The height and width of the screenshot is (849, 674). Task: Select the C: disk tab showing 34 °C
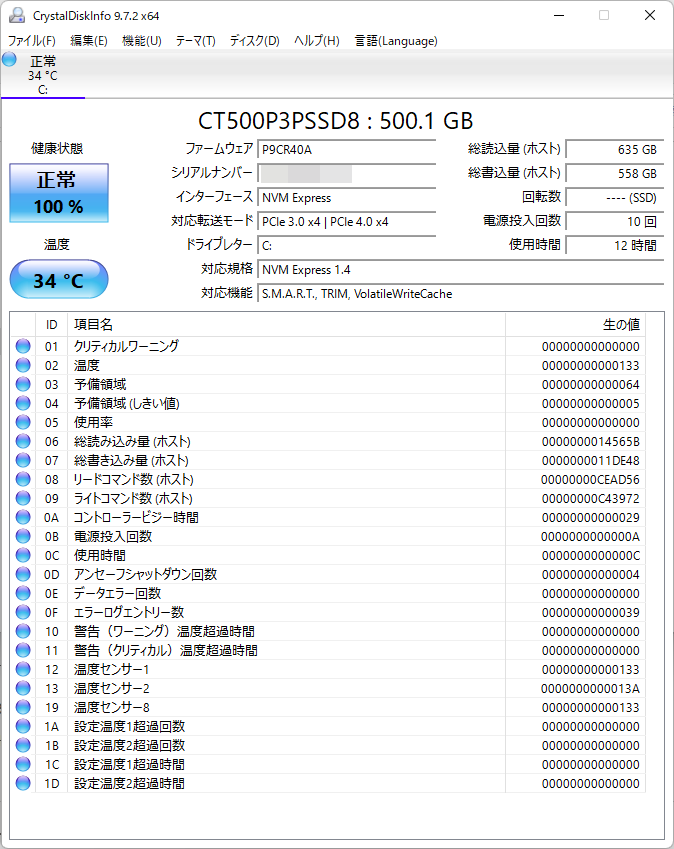(x=43, y=75)
